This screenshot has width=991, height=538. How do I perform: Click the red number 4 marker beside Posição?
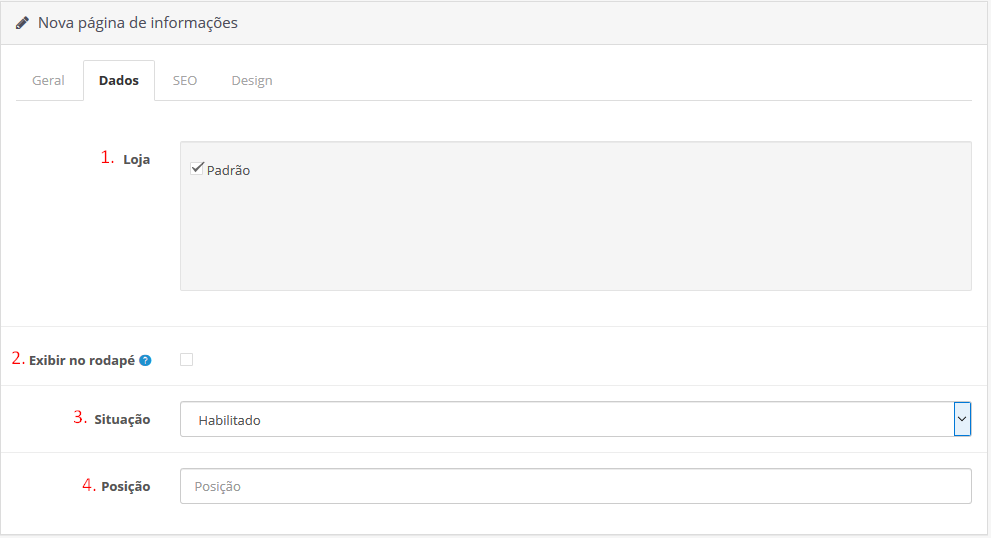click(x=89, y=485)
